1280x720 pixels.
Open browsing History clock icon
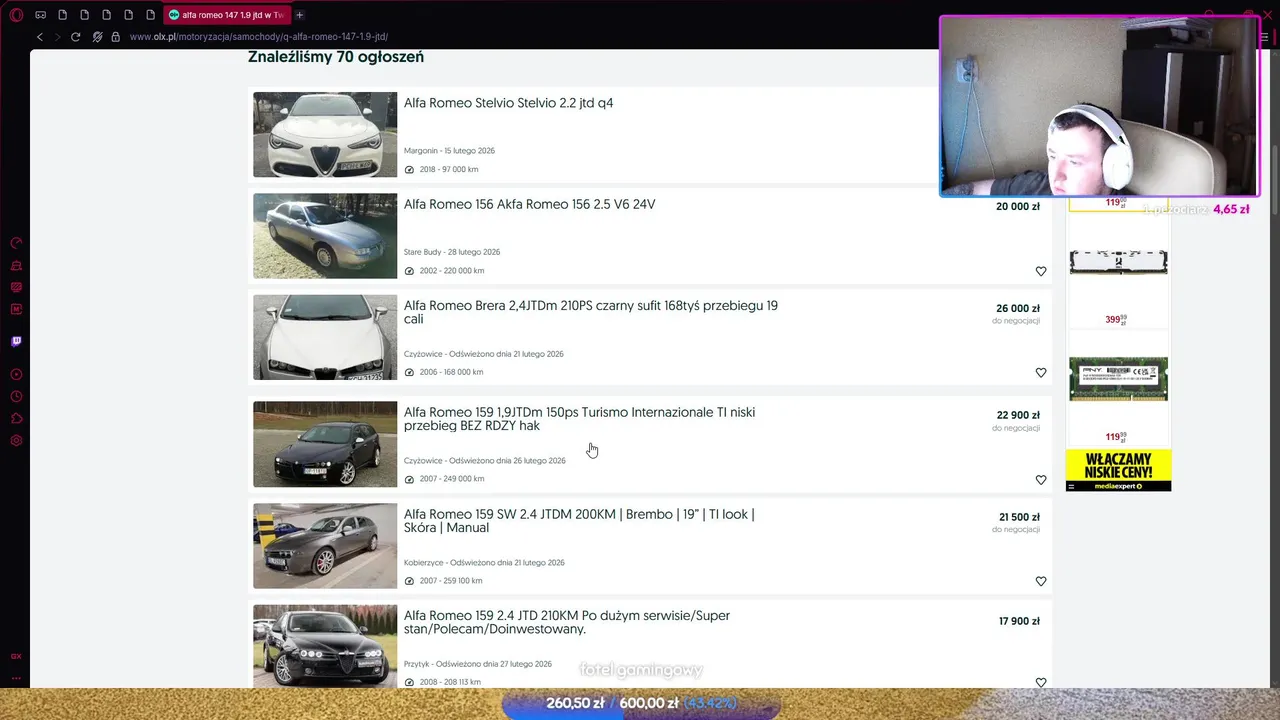16,397
